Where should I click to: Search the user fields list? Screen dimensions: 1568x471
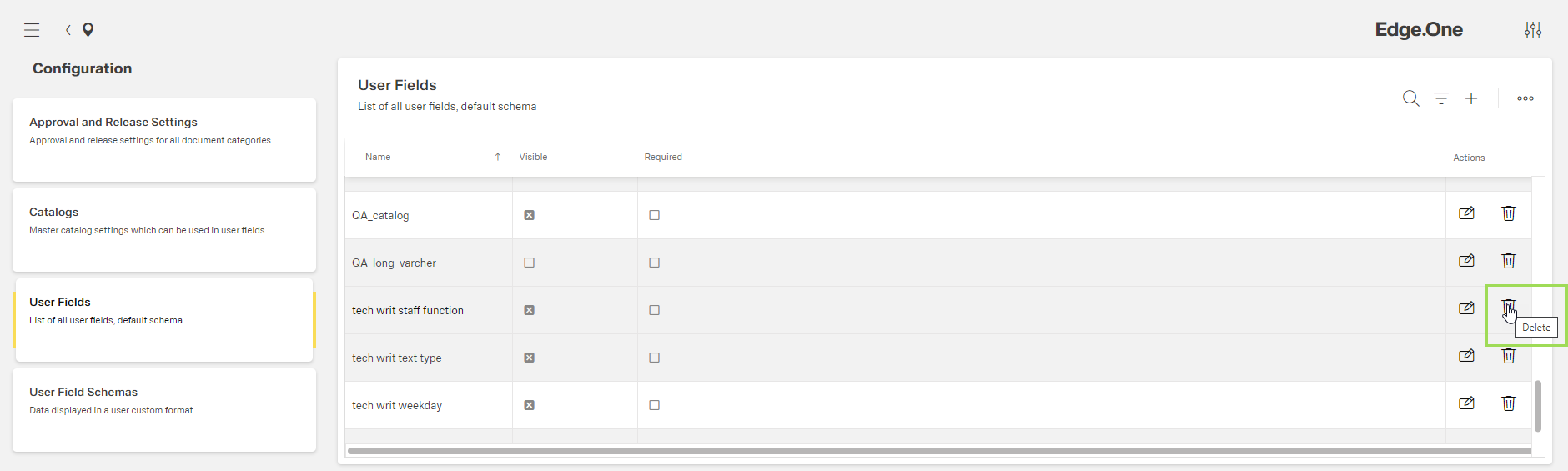point(1410,98)
